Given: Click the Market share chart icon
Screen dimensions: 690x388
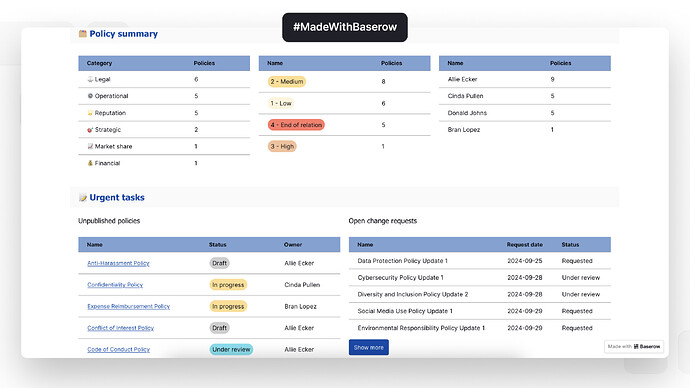Looking at the screenshot, I should 90,146.
